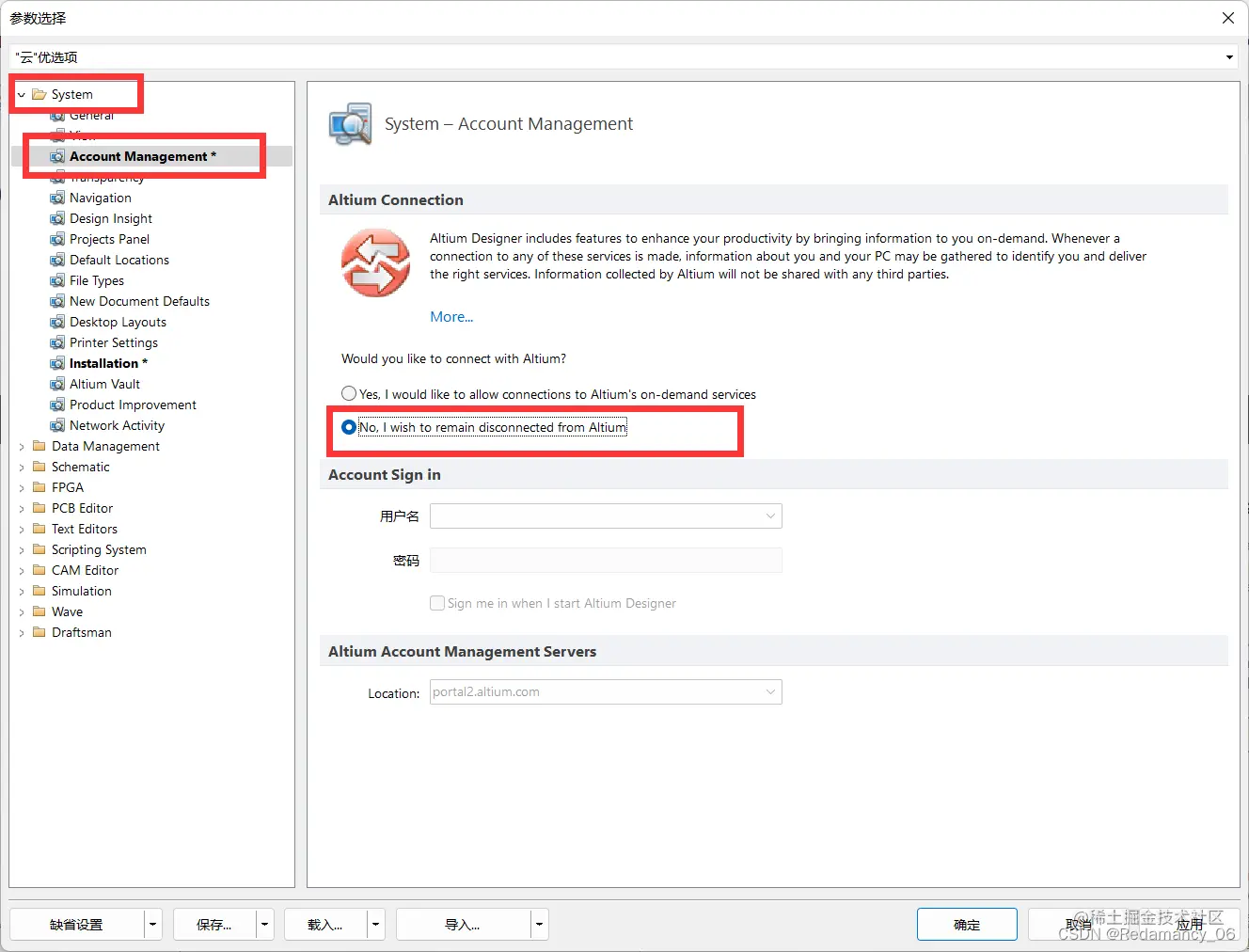The width and height of the screenshot is (1249, 952).
Task: Click the Account Management header icon
Action: [350, 124]
